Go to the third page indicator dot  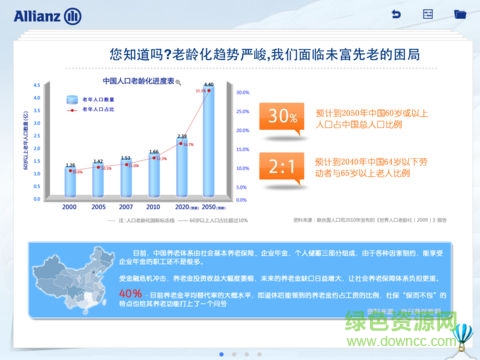[247, 354]
